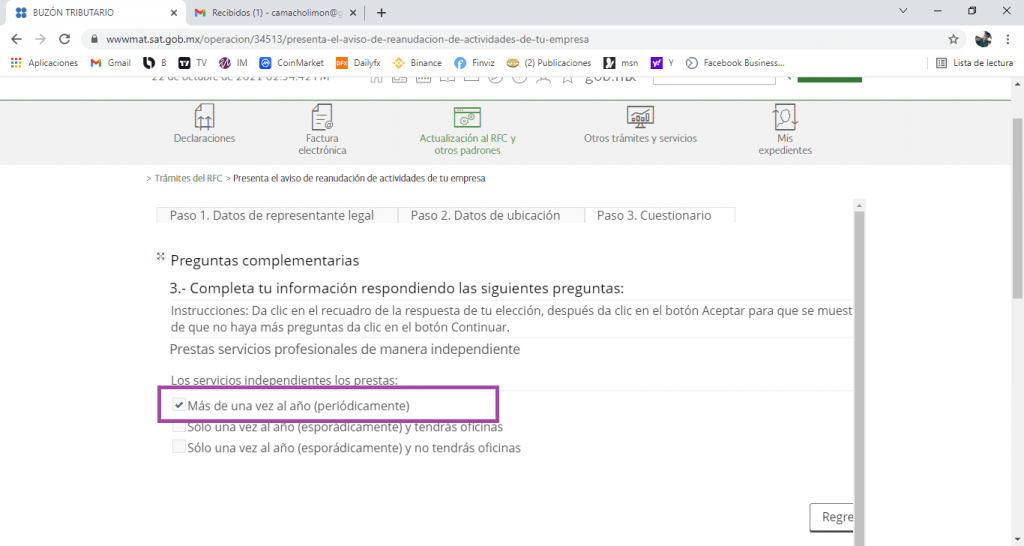Select Paso 3. Cuestionario tab
This screenshot has width=1024, height=546.
pyautogui.click(x=660, y=216)
